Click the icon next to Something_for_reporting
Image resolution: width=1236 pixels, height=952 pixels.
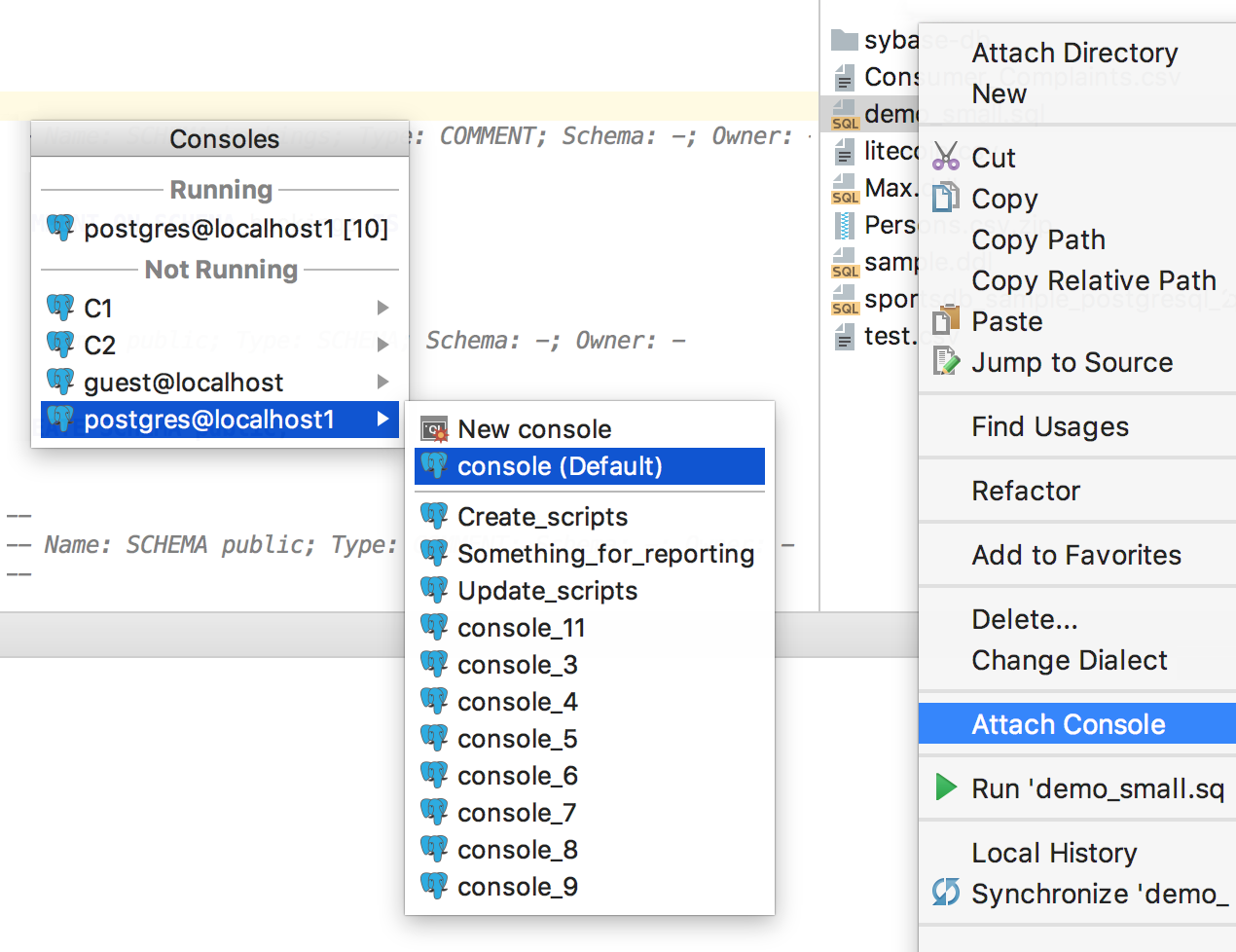click(x=434, y=554)
